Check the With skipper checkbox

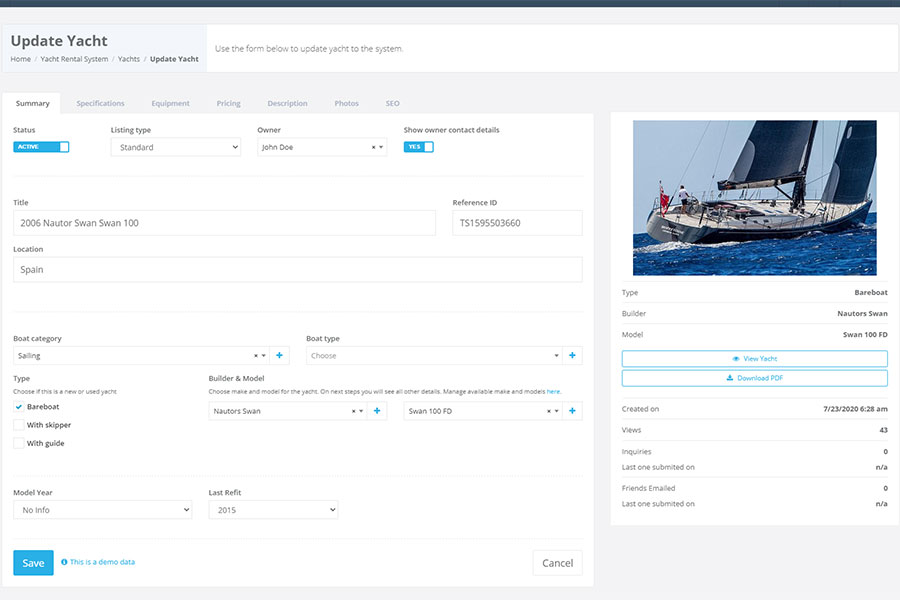pyautogui.click(x=19, y=425)
